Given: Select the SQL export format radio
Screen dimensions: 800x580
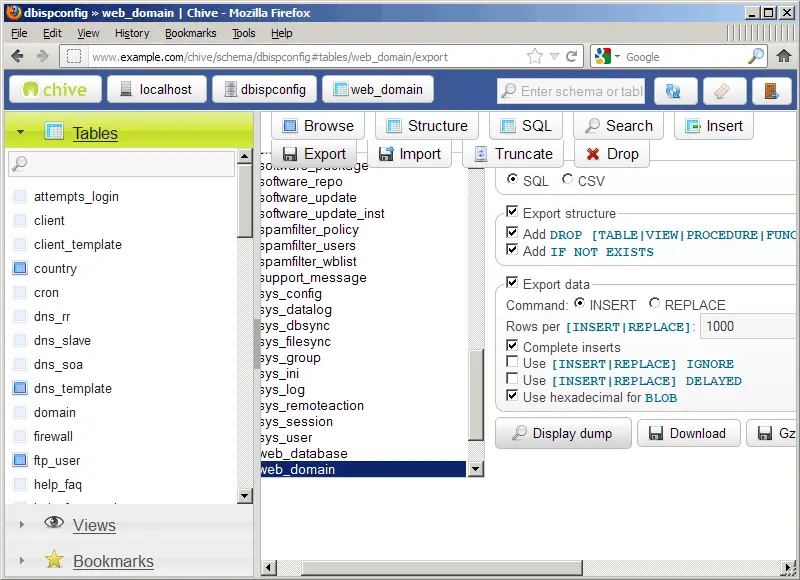Looking at the screenshot, I should pos(512,179).
